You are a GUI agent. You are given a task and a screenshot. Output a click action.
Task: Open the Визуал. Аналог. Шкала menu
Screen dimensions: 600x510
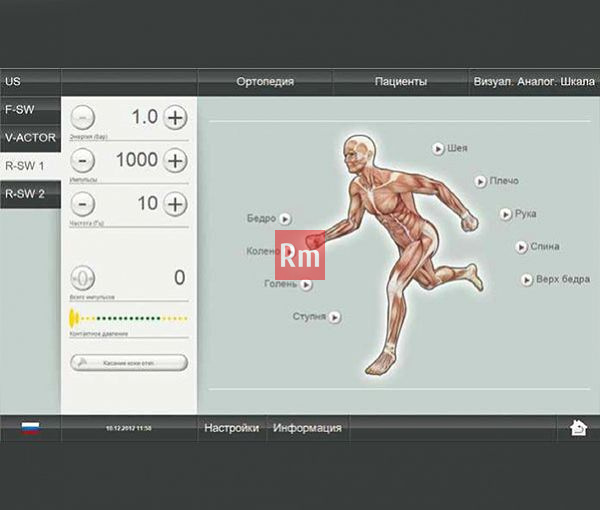click(x=534, y=82)
